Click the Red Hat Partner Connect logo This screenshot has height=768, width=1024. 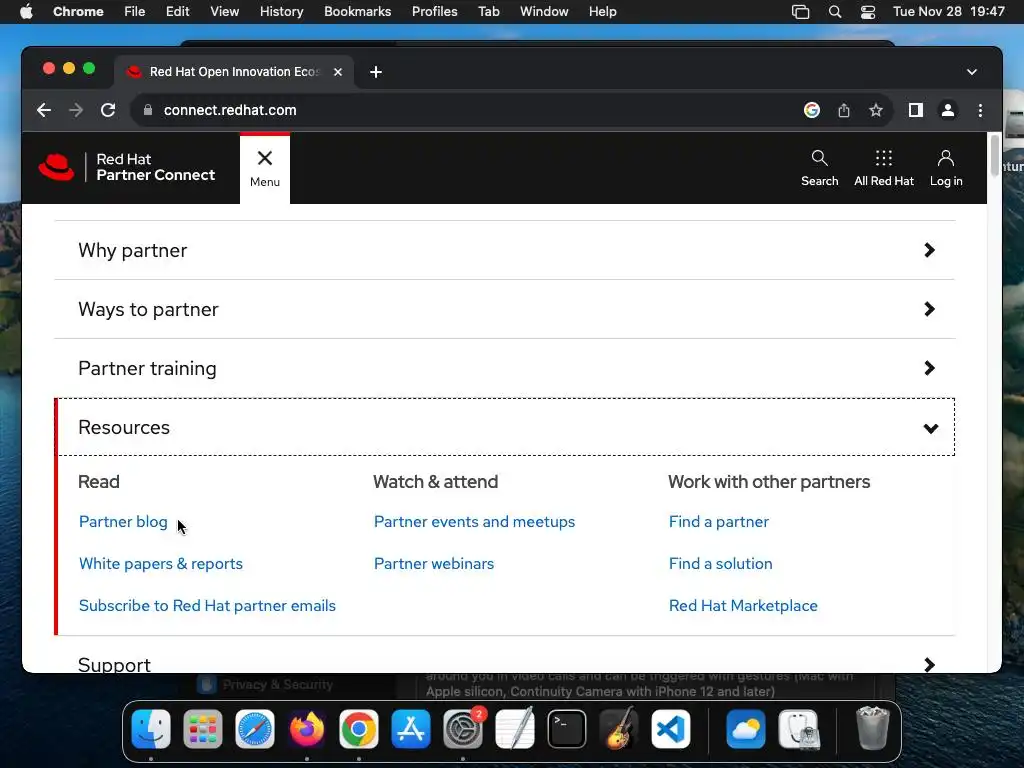pyautogui.click(x=127, y=167)
